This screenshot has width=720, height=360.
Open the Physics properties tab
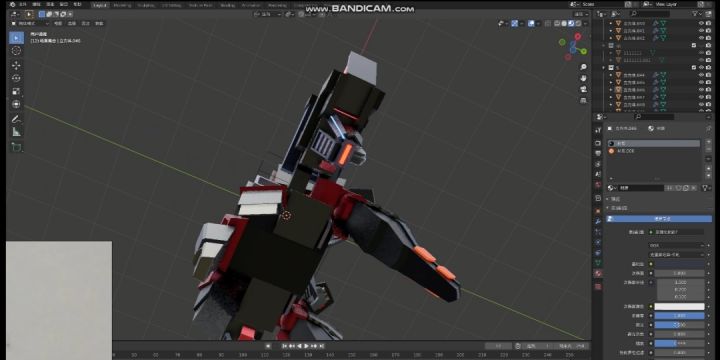pos(598,242)
